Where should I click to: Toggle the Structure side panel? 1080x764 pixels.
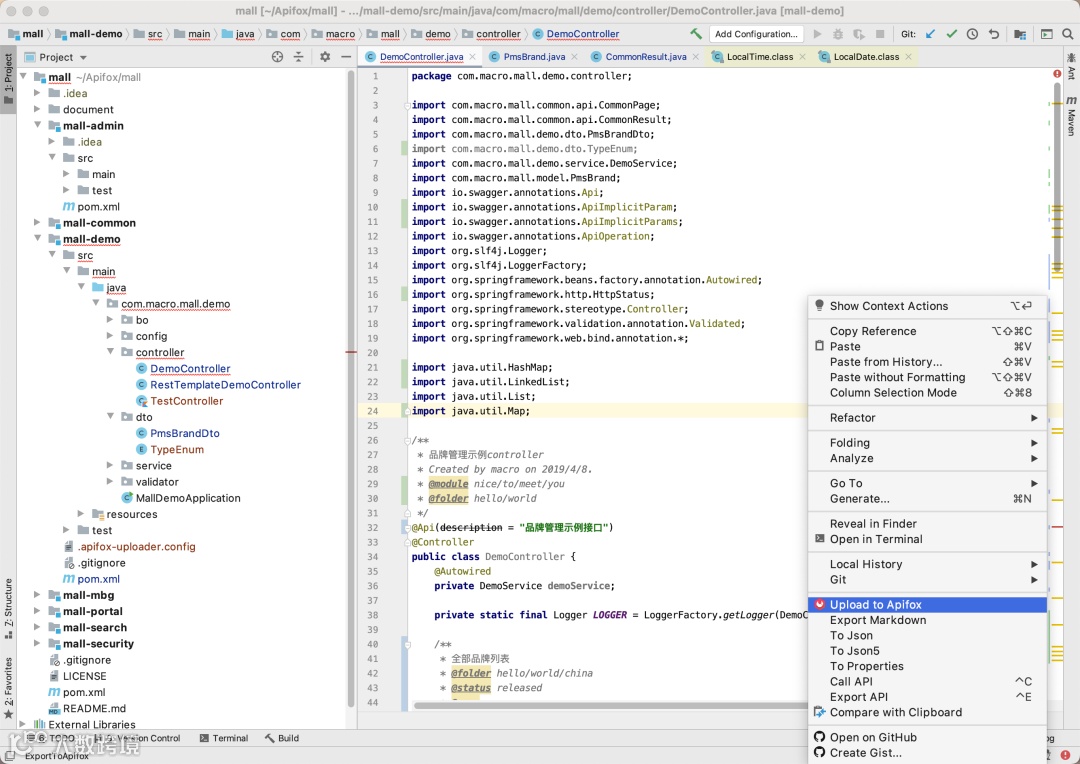[x=8, y=601]
